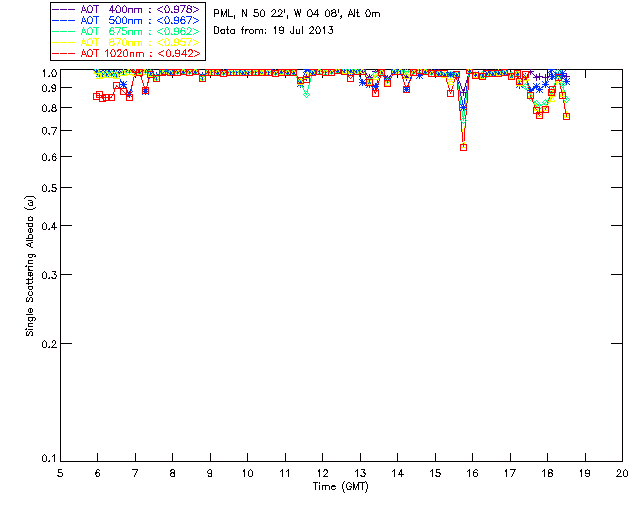Screen dimensions: 640x512
Task: Click the y-axis tick label '0.4'
Action: (49, 226)
